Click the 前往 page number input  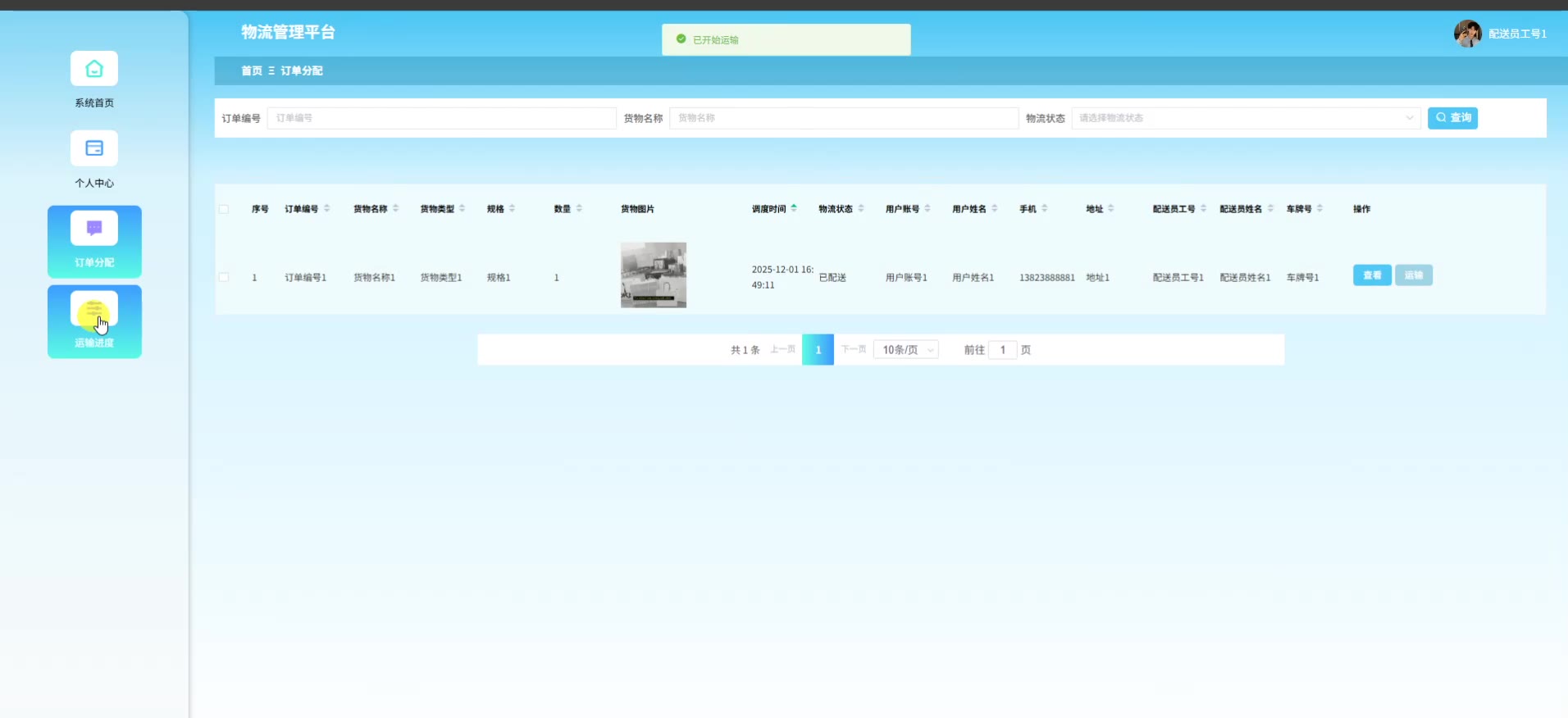[x=1003, y=350]
